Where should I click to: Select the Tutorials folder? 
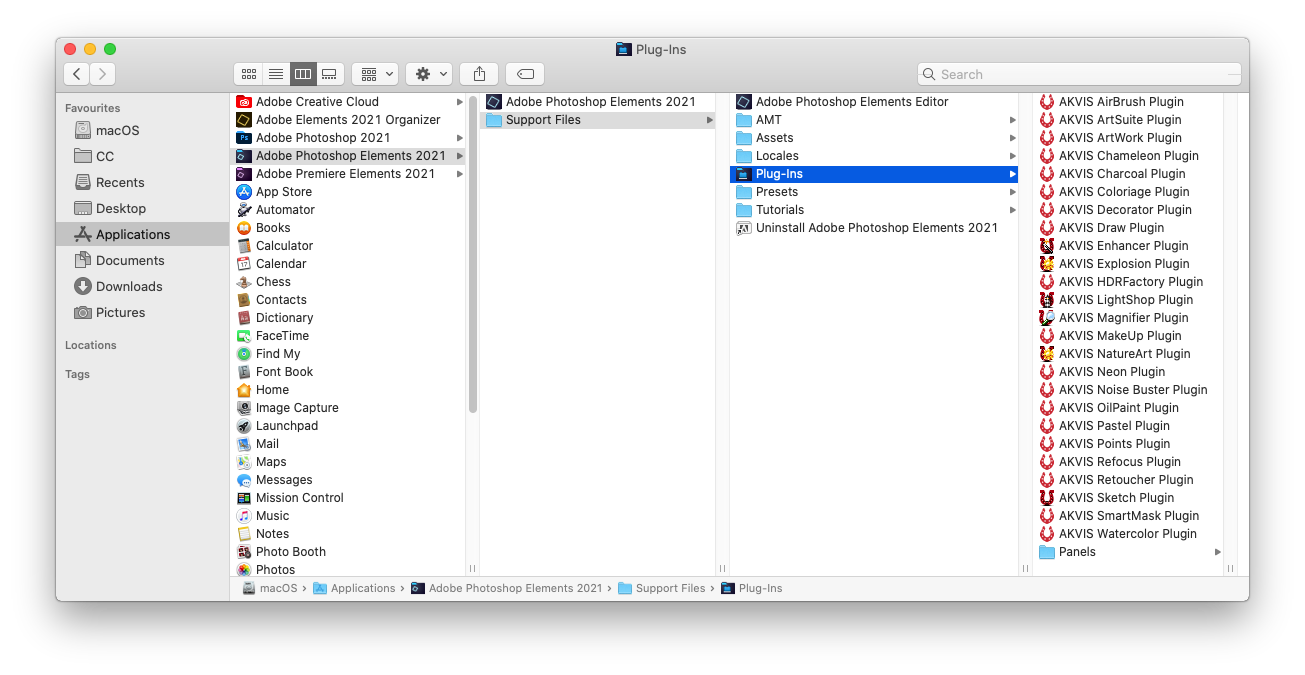(x=874, y=210)
